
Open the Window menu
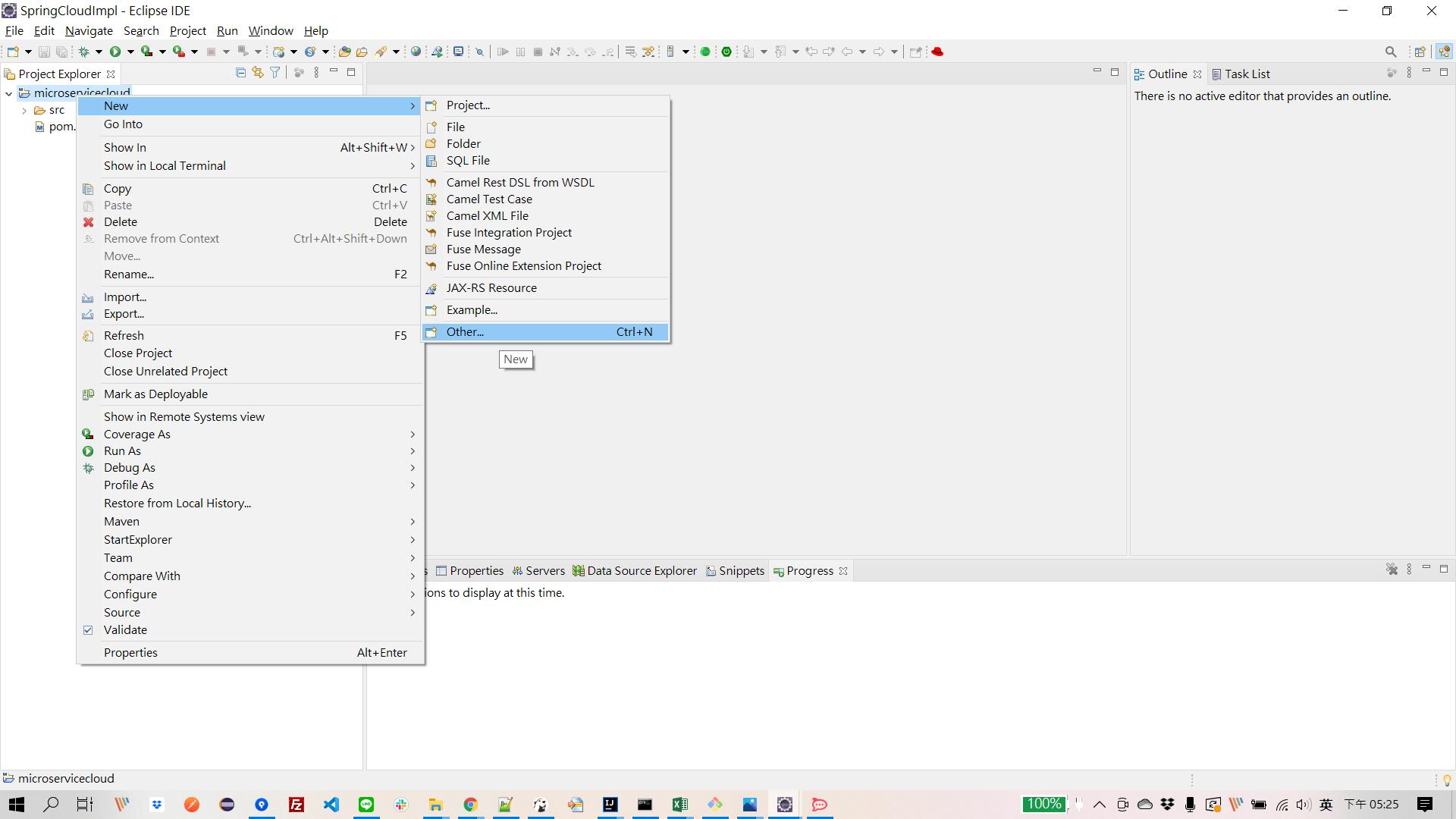(271, 31)
